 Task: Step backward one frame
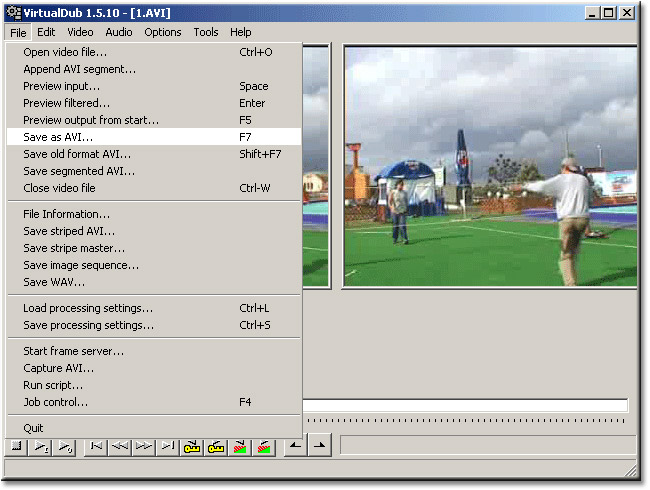pyautogui.click(x=120, y=447)
